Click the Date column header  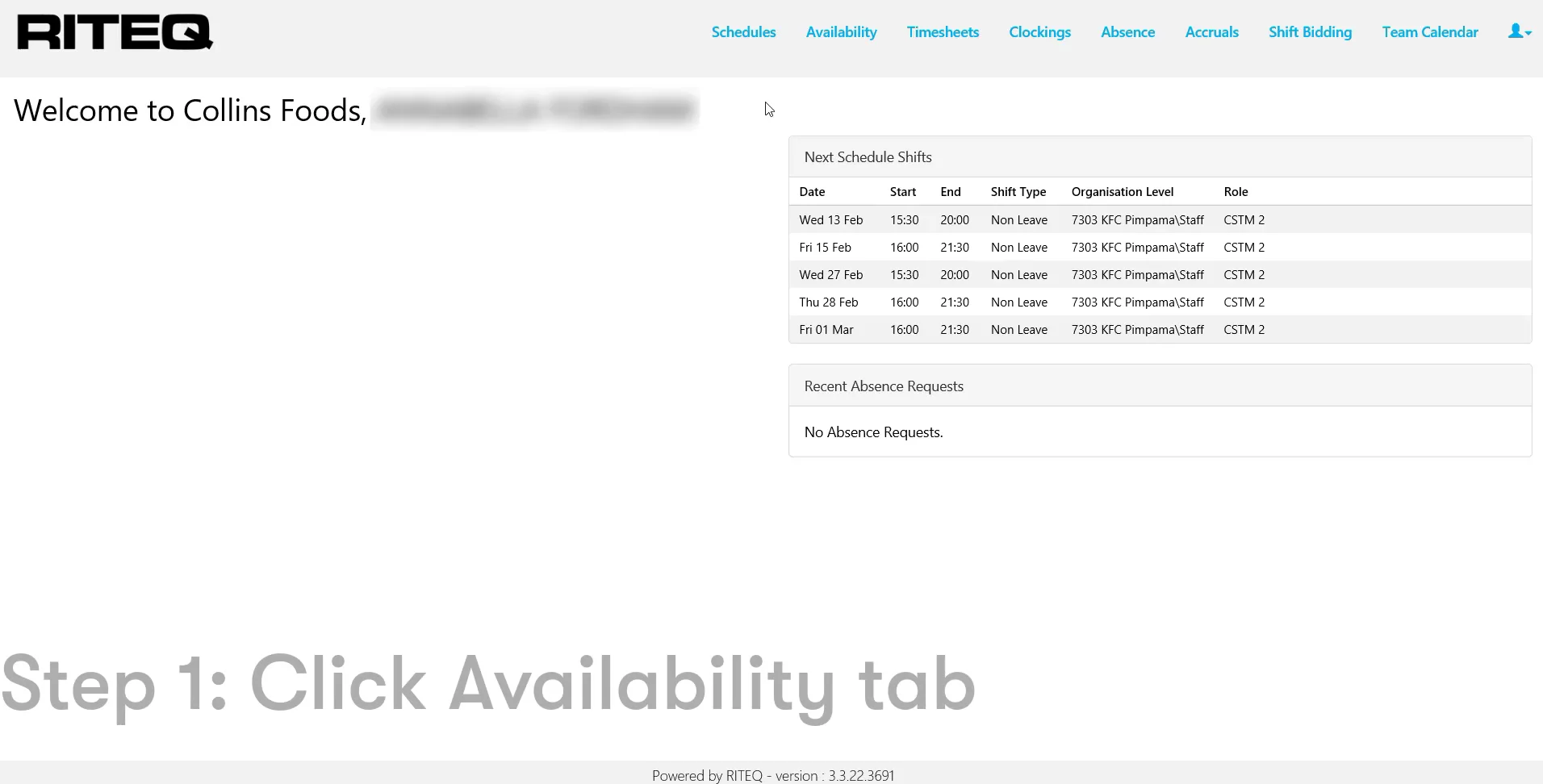(812, 192)
